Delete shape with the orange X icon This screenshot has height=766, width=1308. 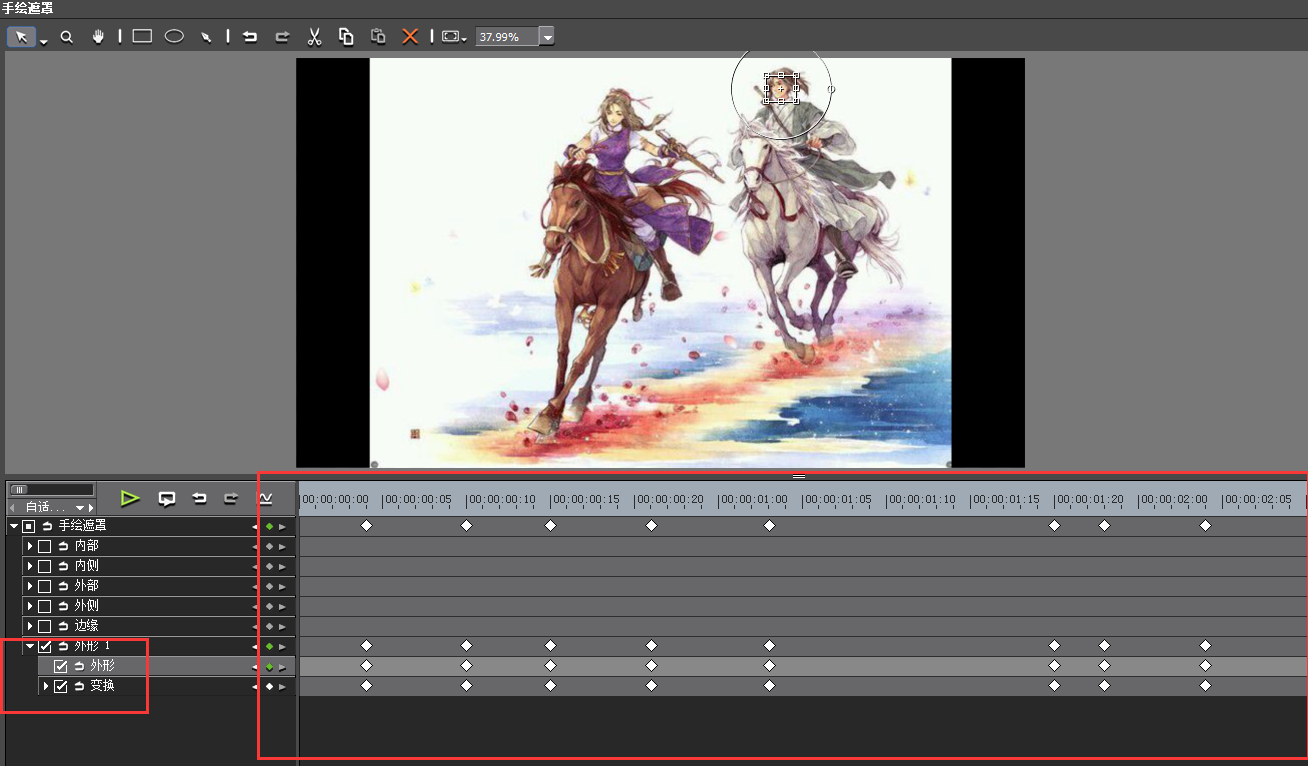click(x=410, y=37)
